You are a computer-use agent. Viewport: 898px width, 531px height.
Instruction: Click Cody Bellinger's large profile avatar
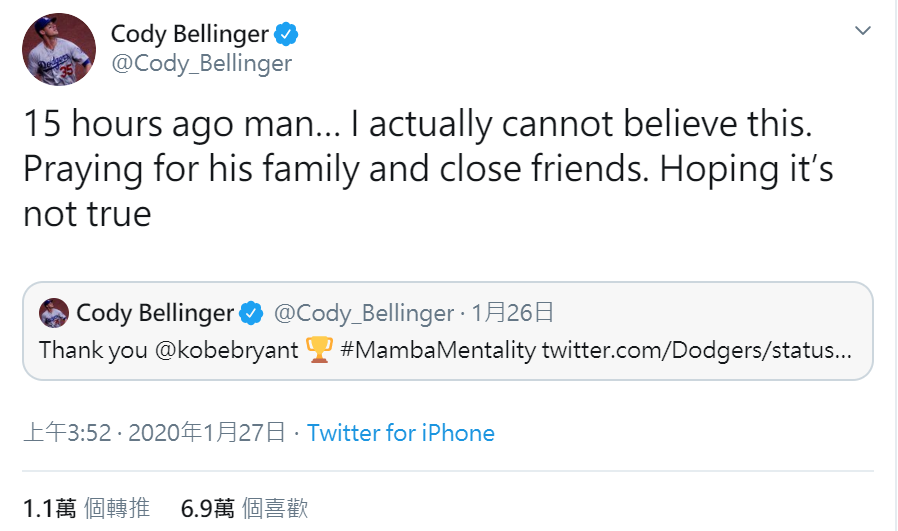click(x=60, y=50)
